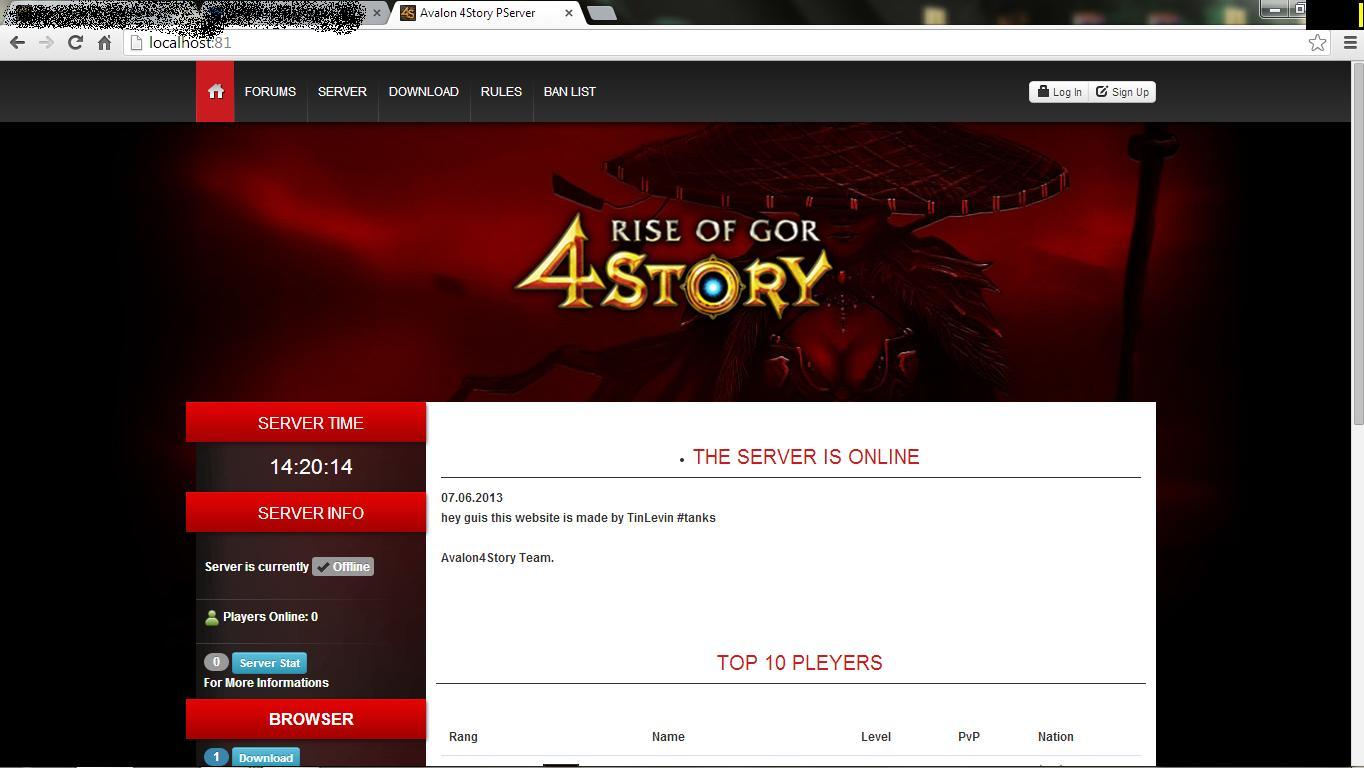This screenshot has height=768, width=1364.
Task: Click the TOP 10 PLEYERS heading
Action: (x=800, y=663)
